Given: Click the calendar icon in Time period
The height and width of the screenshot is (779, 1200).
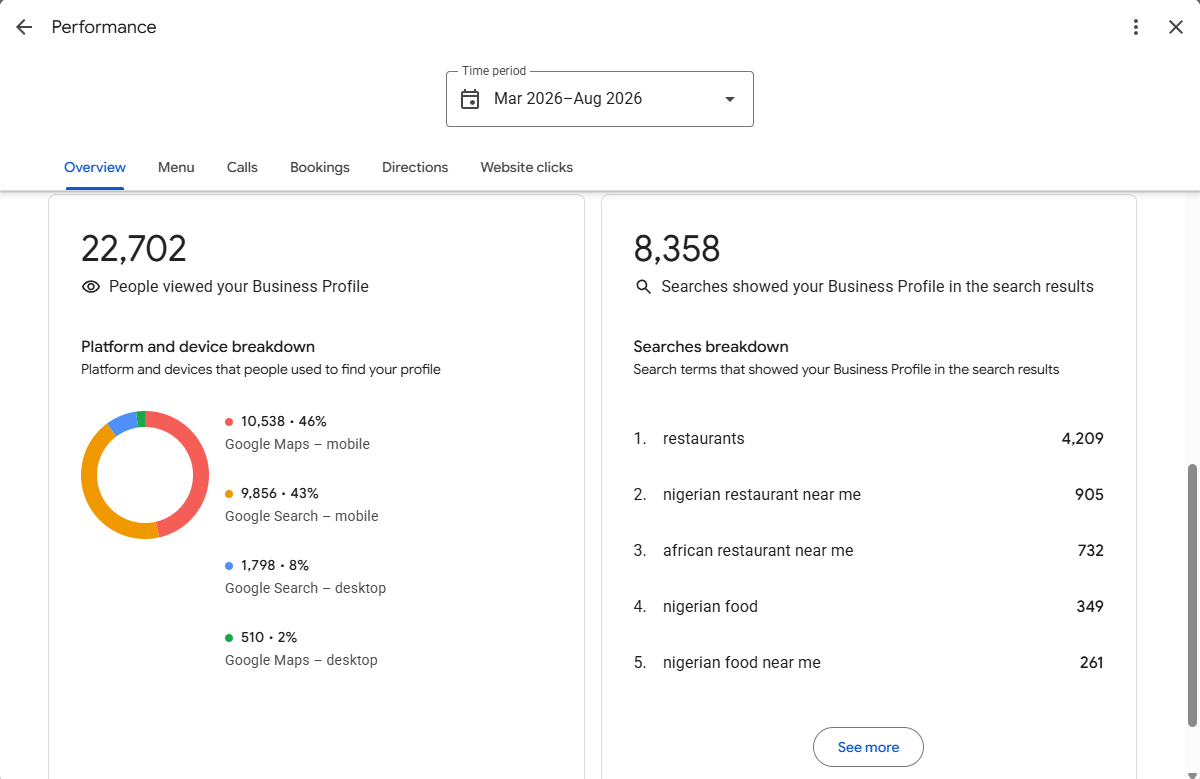Looking at the screenshot, I should pos(470,99).
